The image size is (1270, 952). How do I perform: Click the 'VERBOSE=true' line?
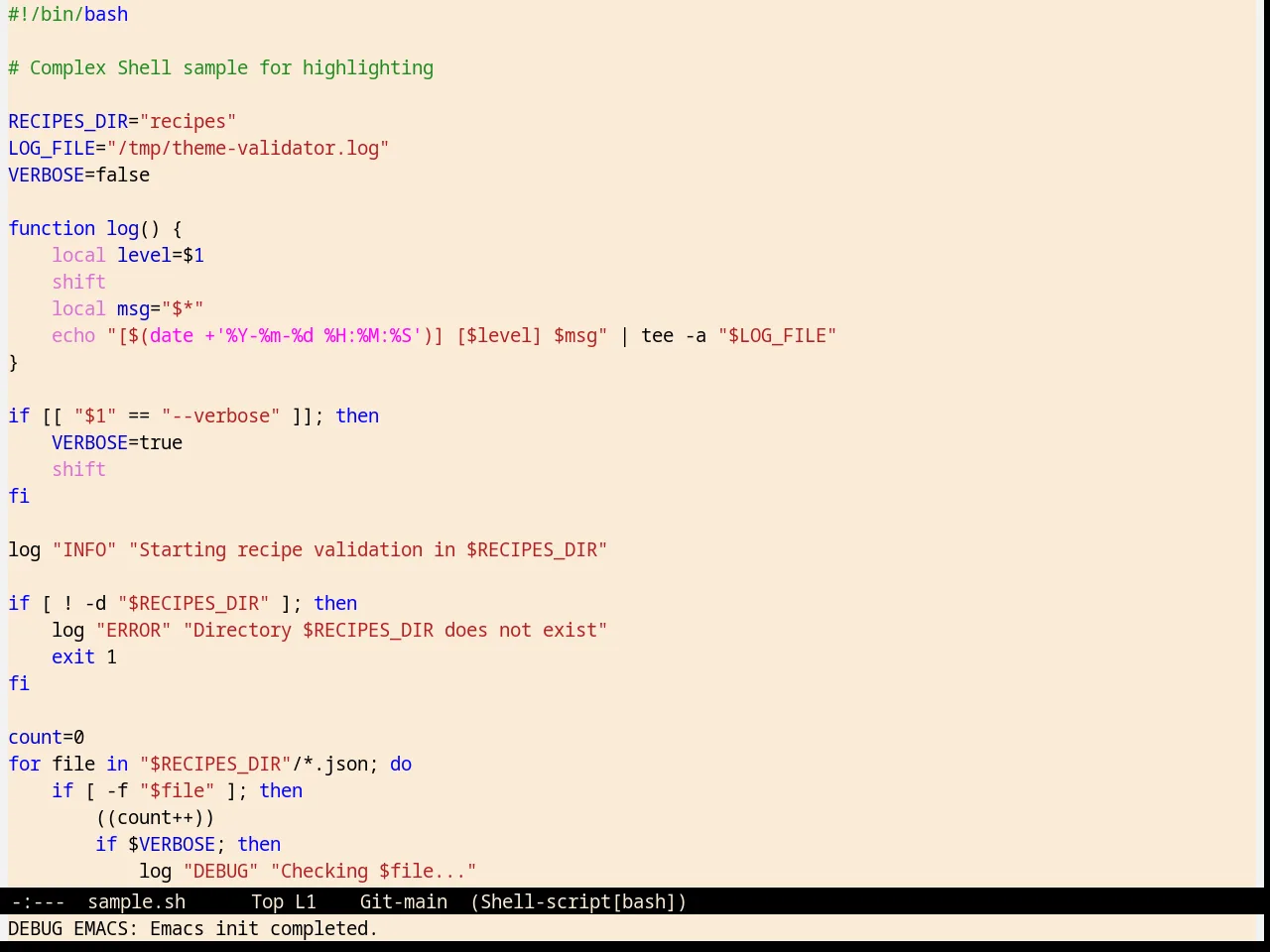click(x=117, y=443)
